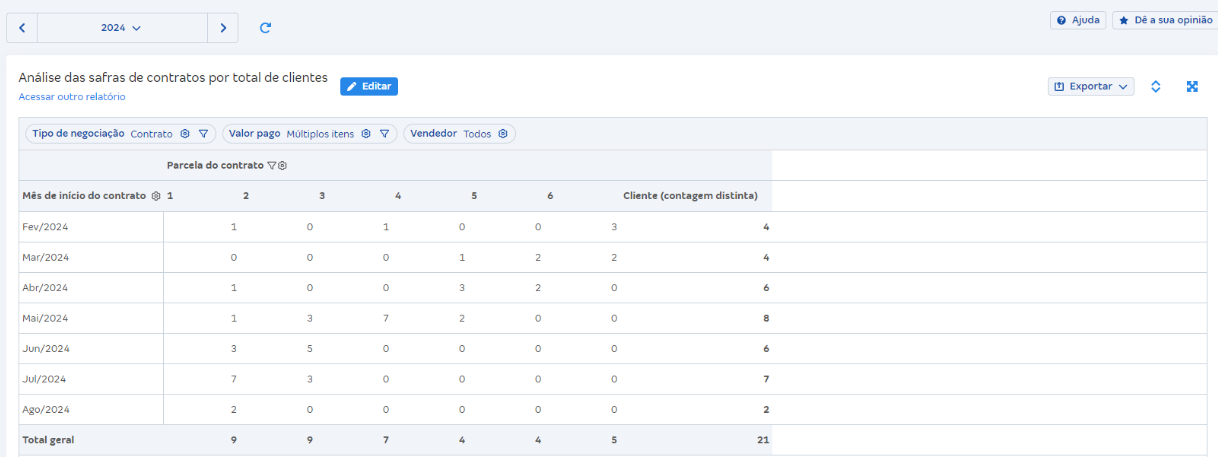Screen dimensions: 1218x457
Task: Click the Editar button
Action: (369, 87)
